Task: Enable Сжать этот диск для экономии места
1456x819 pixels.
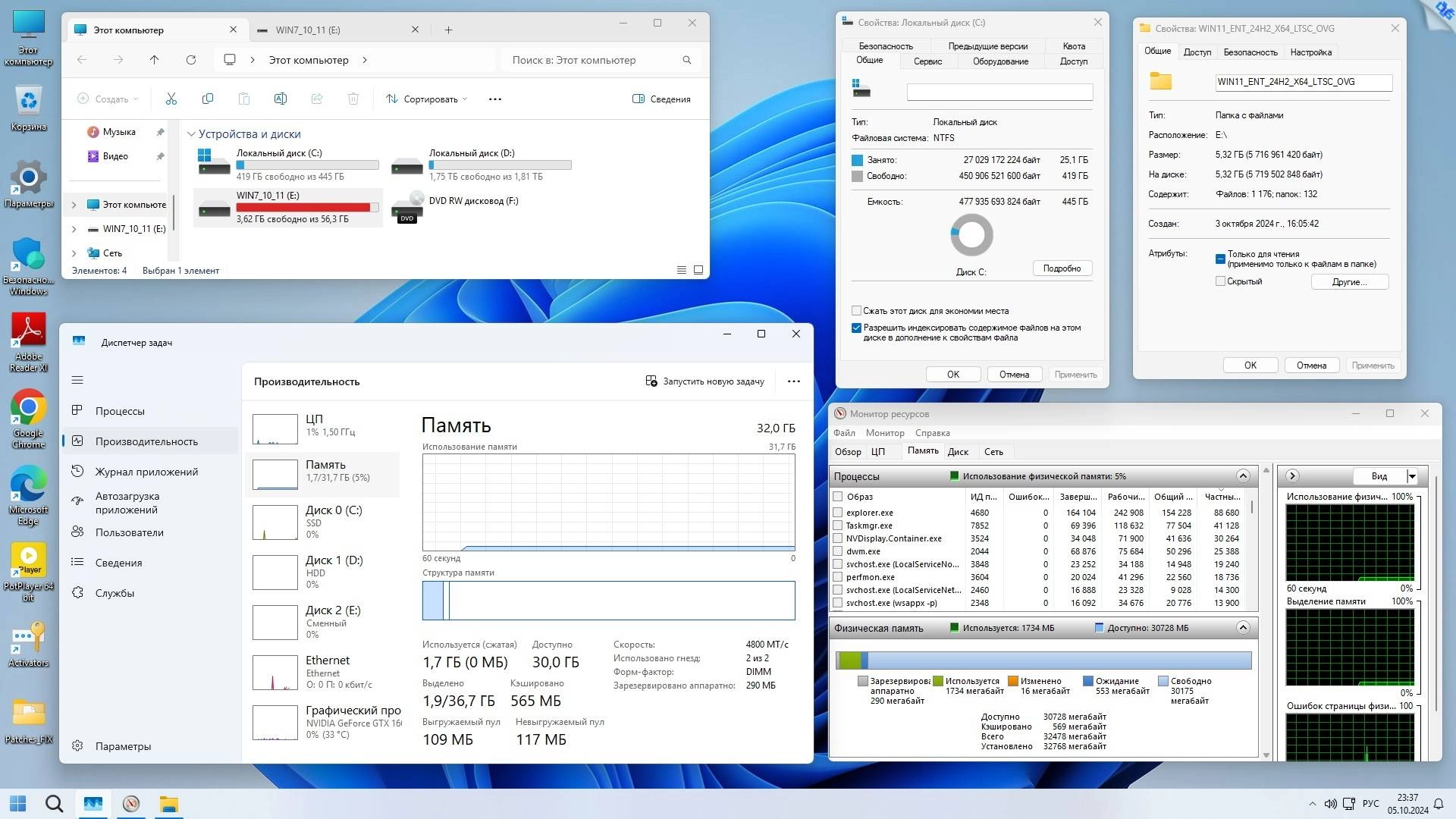Action: [x=856, y=310]
